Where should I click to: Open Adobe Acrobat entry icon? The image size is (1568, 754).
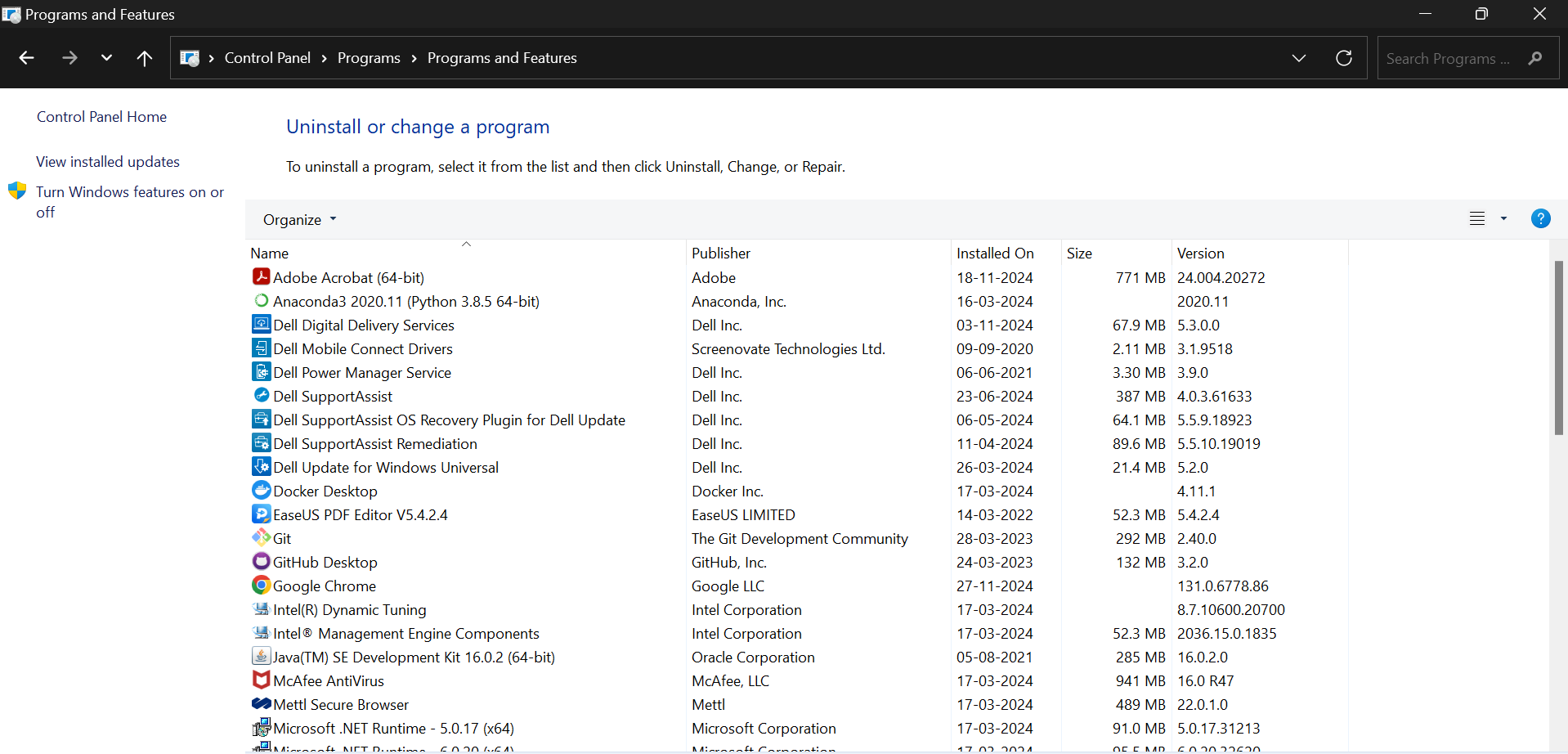click(261, 277)
